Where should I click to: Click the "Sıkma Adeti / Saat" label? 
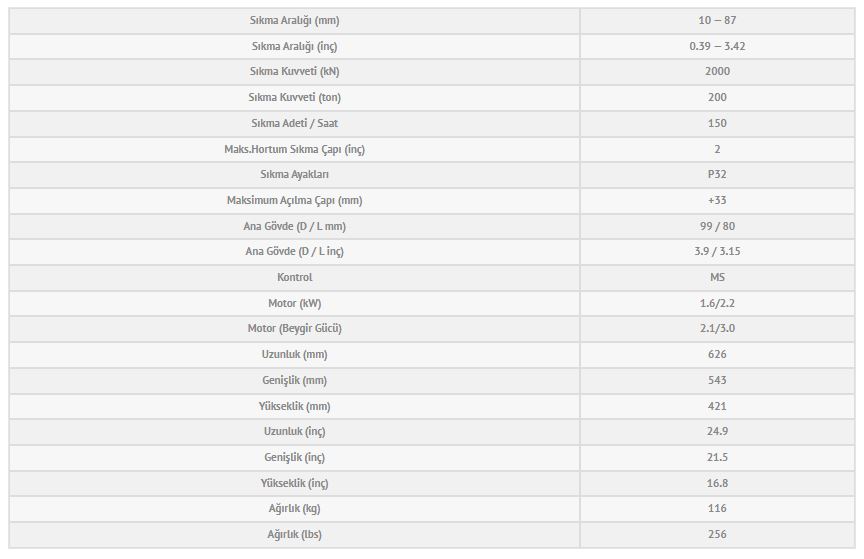(294, 123)
